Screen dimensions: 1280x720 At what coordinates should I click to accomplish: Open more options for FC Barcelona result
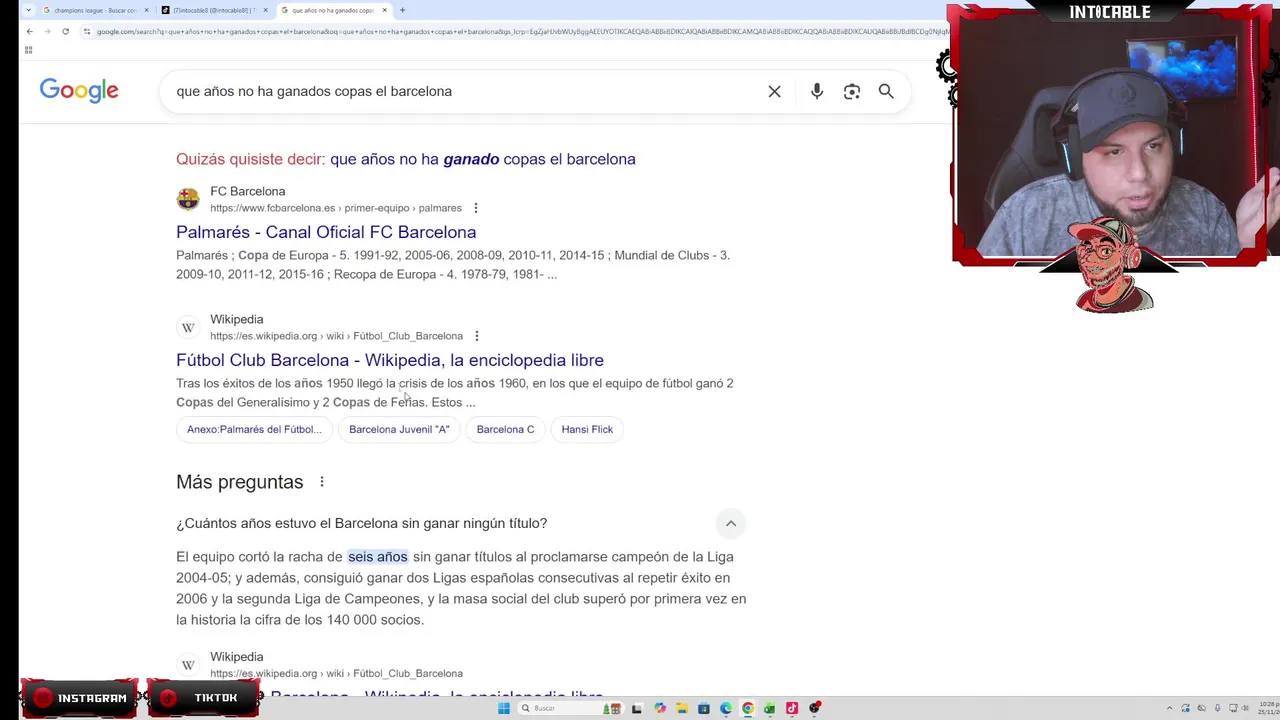(476, 208)
